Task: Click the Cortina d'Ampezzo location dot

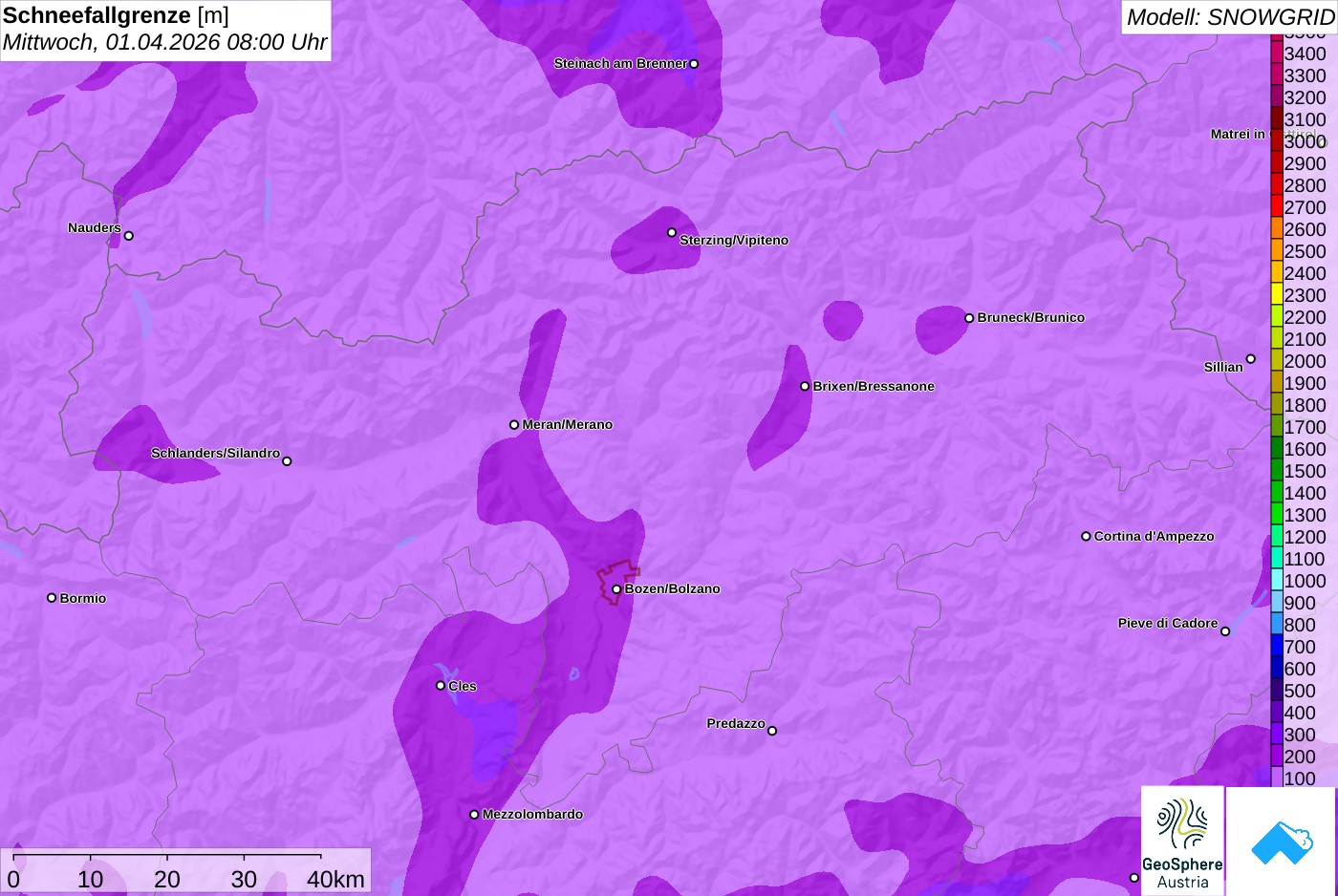Action: (1086, 537)
